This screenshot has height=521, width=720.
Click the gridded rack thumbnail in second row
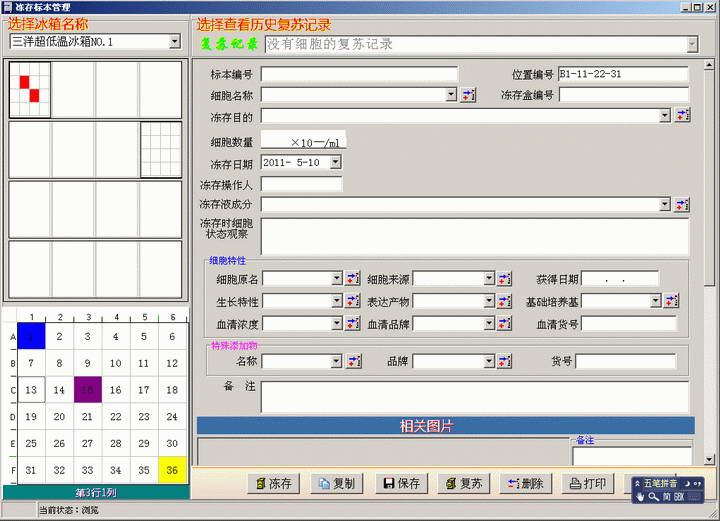point(161,150)
